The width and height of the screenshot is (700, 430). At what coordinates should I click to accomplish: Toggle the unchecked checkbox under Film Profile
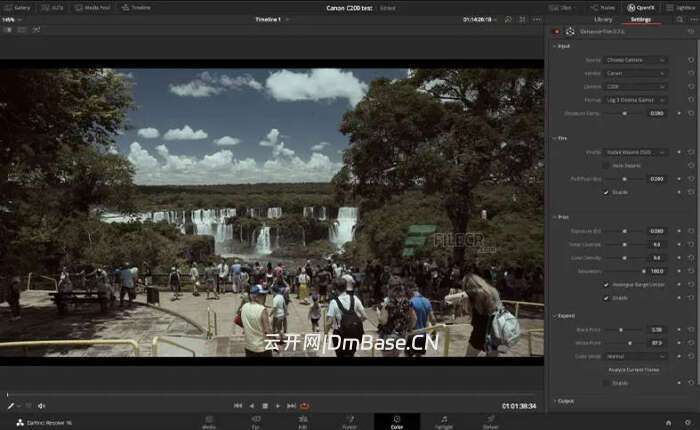pyautogui.click(x=606, y=166)
